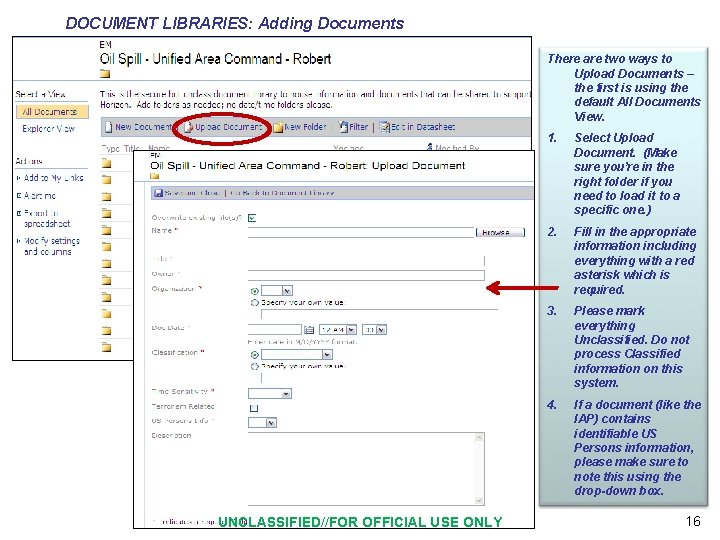The width and height of the screenshot is (720, 540).
Task: Click the Name column header
Action: 159,148
